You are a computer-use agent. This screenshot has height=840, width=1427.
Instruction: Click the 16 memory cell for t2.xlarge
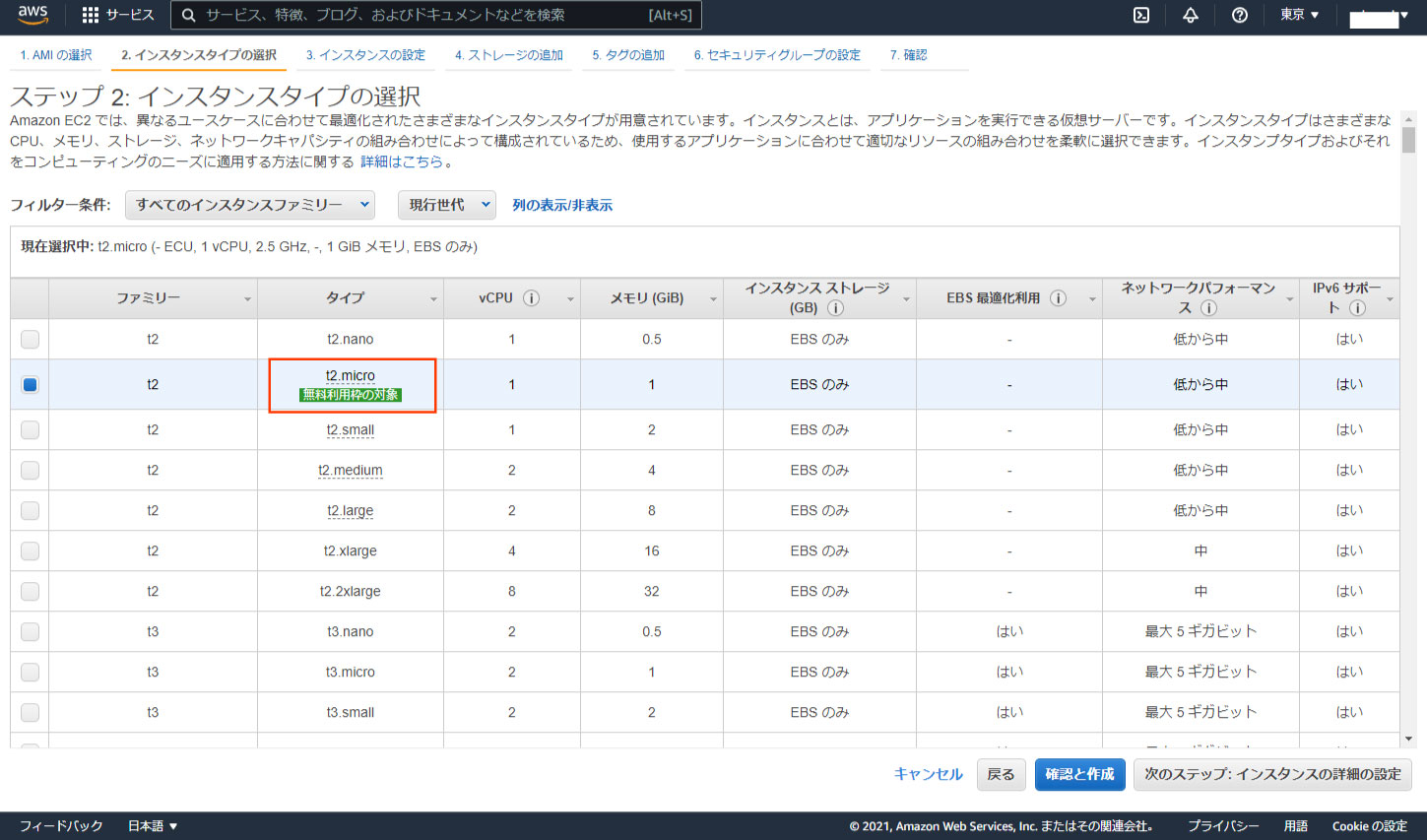652,550
